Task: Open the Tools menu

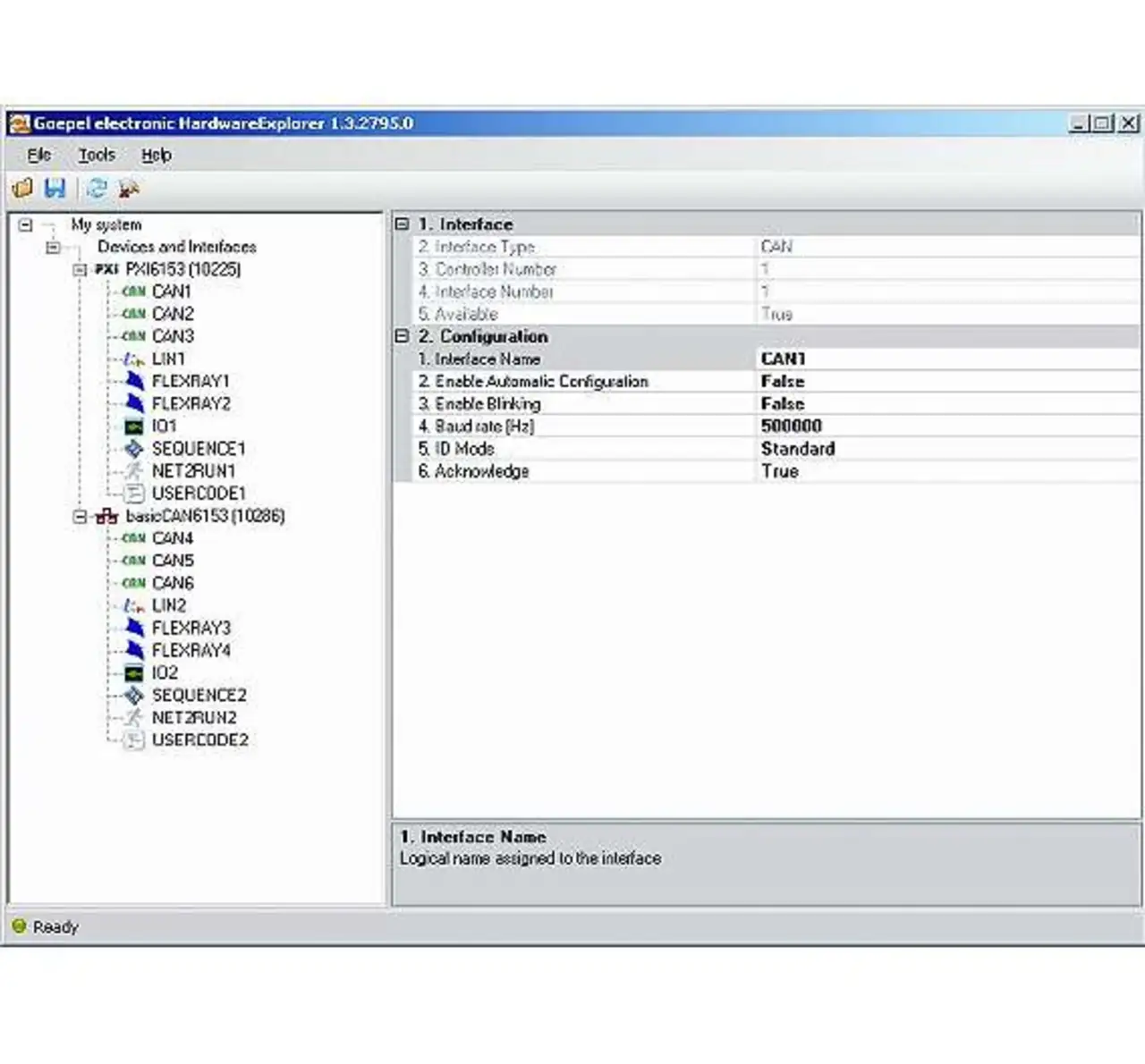Action: [x=97, y=155]
